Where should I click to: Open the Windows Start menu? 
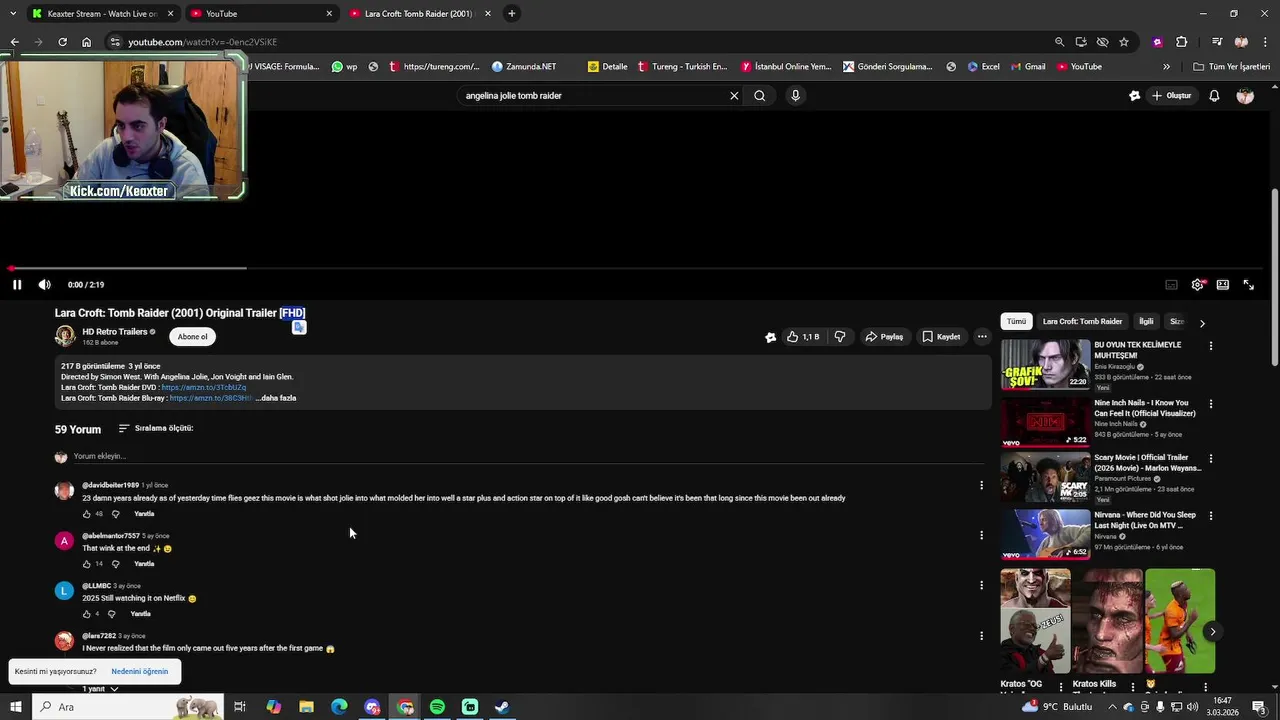[x=16, y=707]
